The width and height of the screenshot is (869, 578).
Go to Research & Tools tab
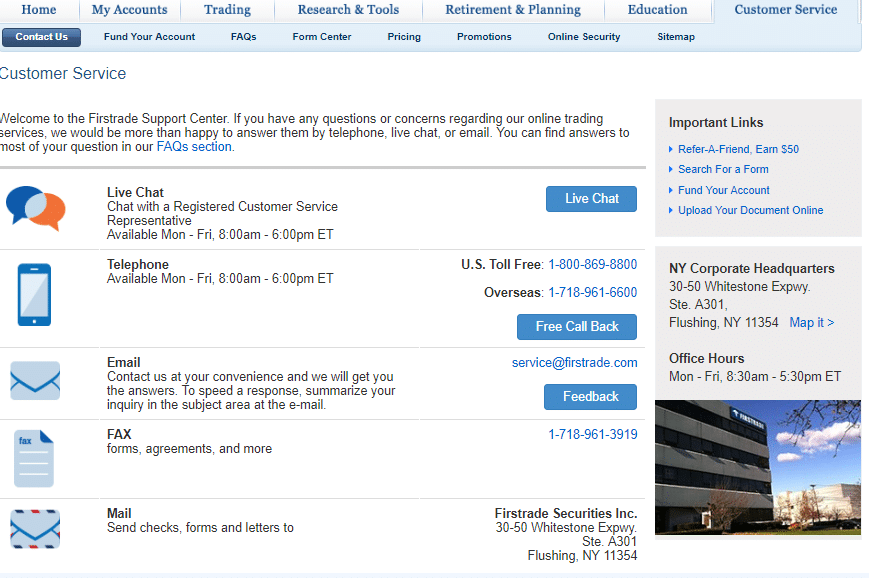(348, 10)
